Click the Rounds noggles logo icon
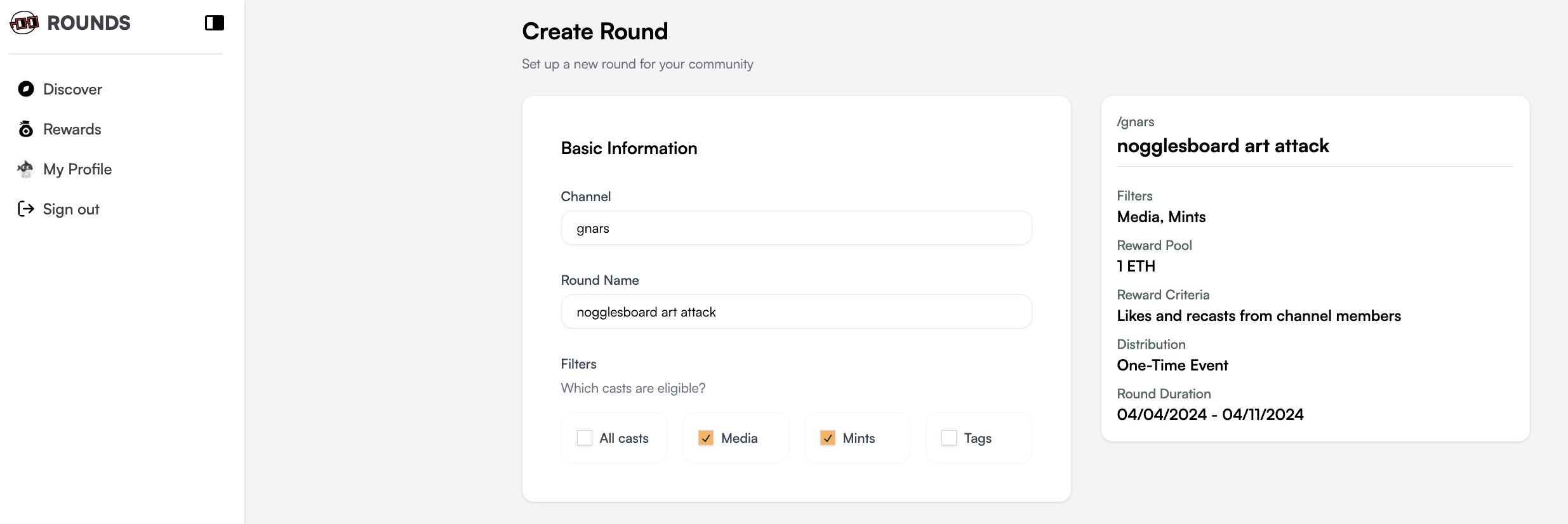 tap(24, 23)
